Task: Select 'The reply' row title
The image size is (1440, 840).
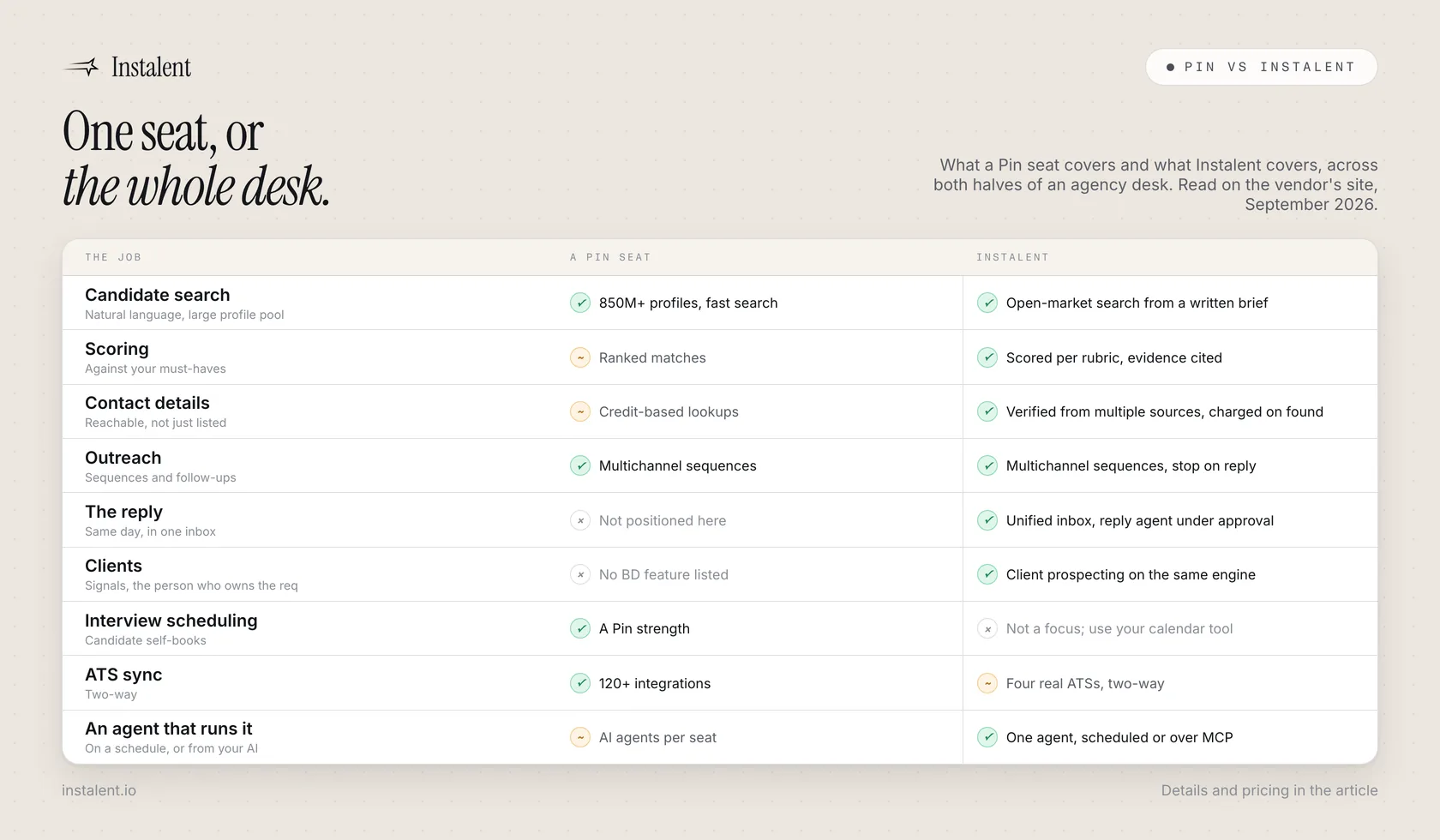Action: click(x=123, y=512)
